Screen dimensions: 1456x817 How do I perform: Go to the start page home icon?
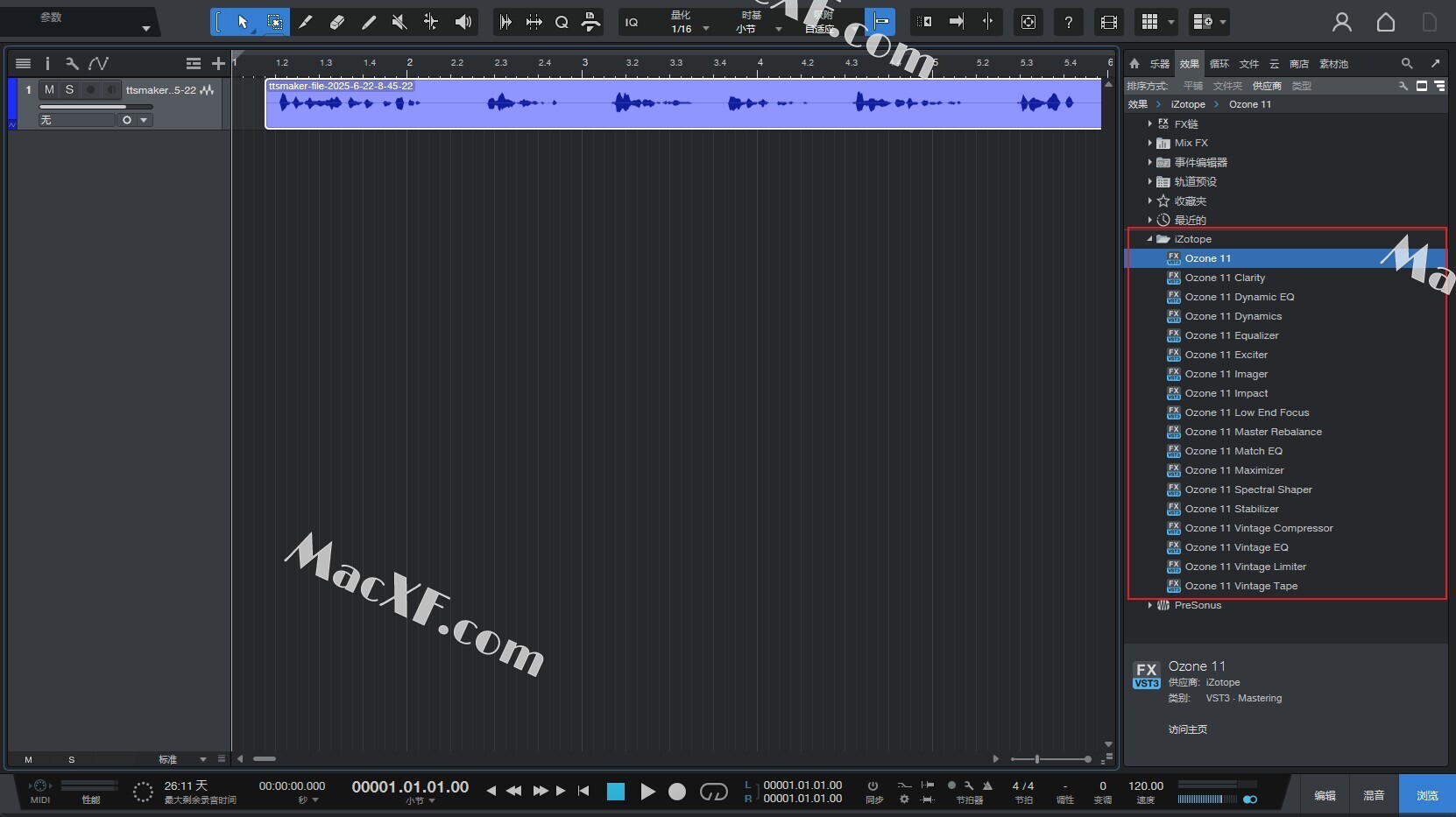point(1385,22)
